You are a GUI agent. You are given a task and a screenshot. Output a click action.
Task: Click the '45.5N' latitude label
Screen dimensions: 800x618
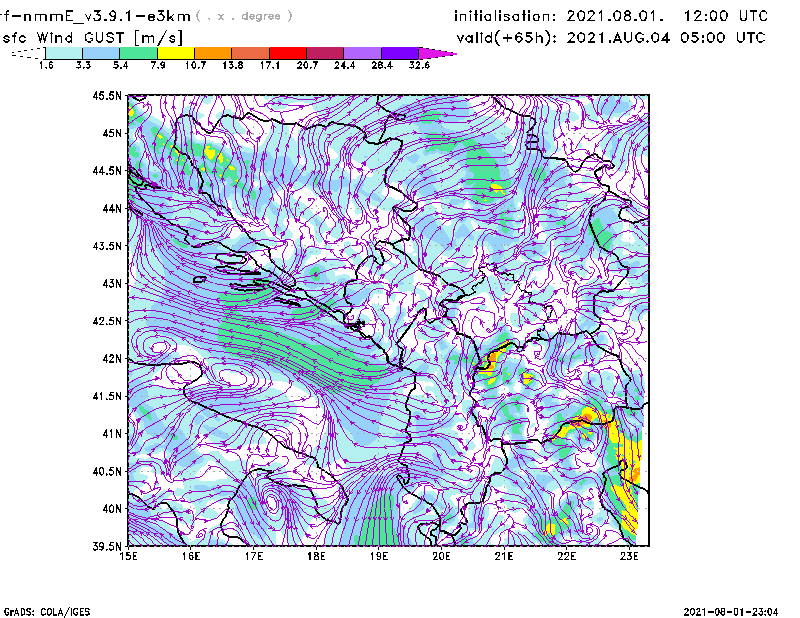pos(107,95)
